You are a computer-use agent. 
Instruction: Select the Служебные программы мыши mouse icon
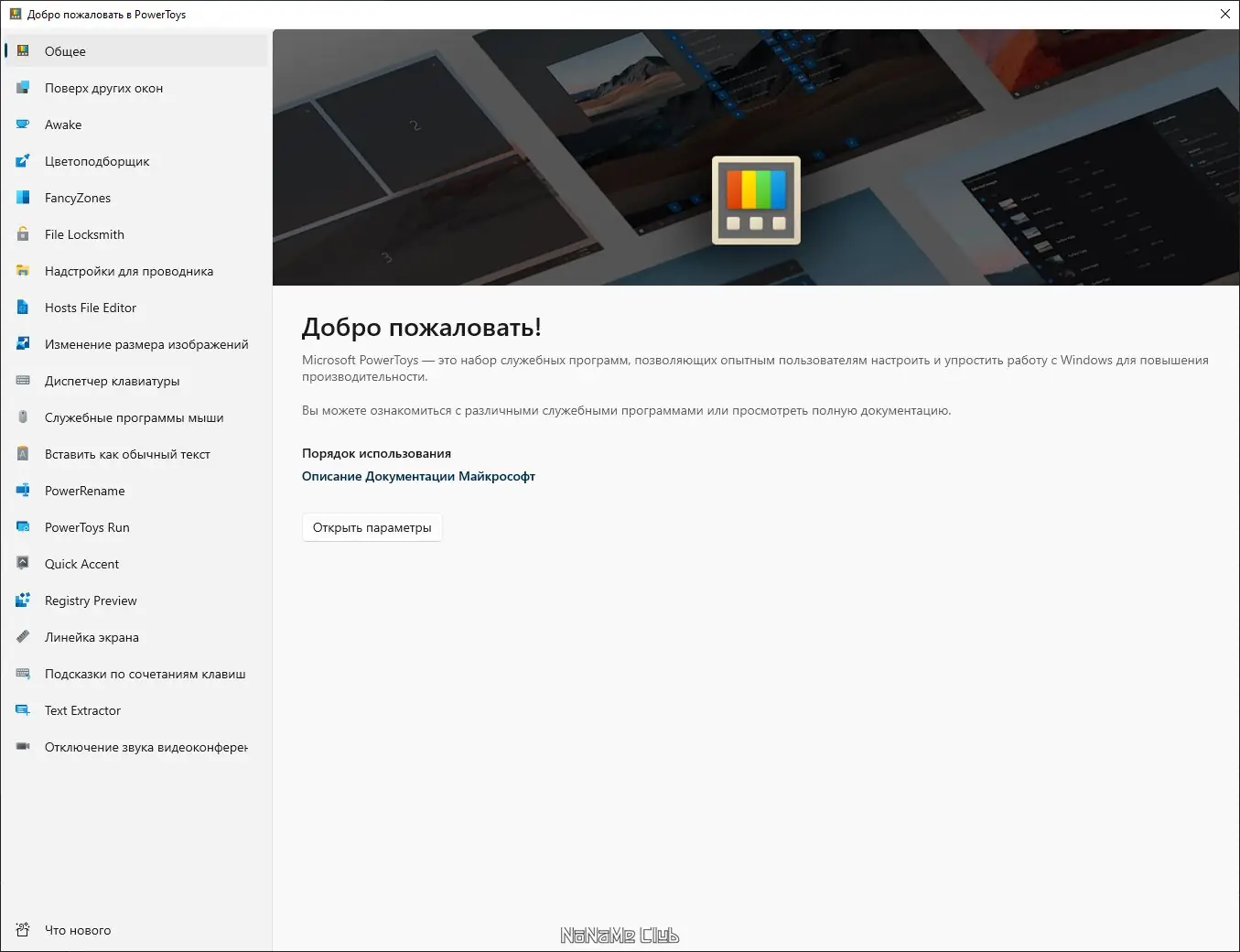click(22, 417)
